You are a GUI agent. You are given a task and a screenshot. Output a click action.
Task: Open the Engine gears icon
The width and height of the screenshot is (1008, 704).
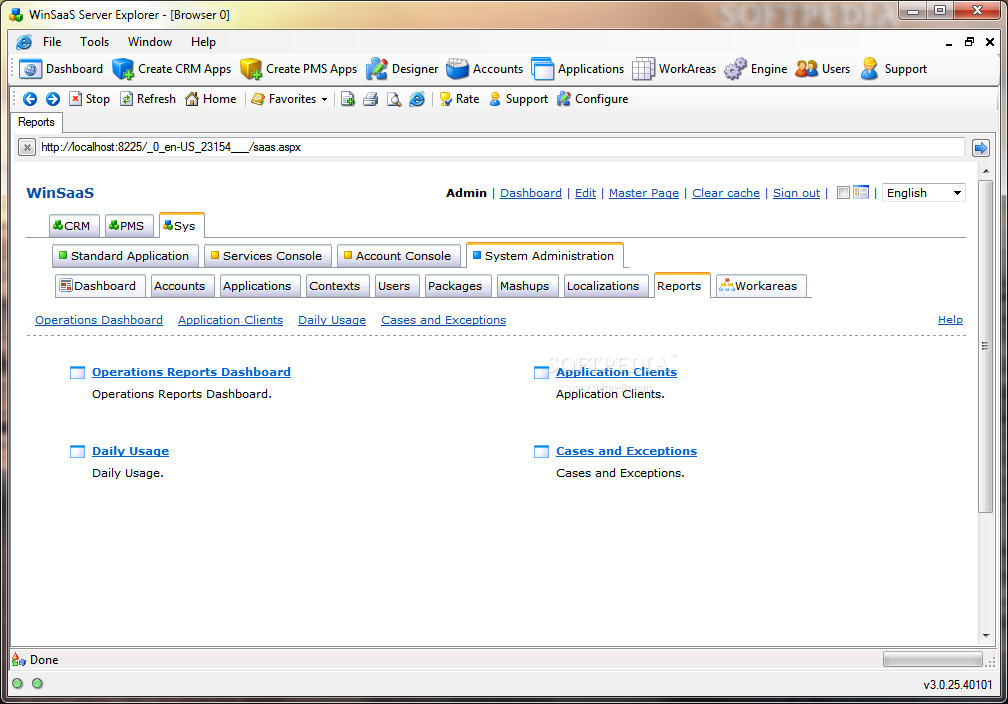click(x=735, y=69)
